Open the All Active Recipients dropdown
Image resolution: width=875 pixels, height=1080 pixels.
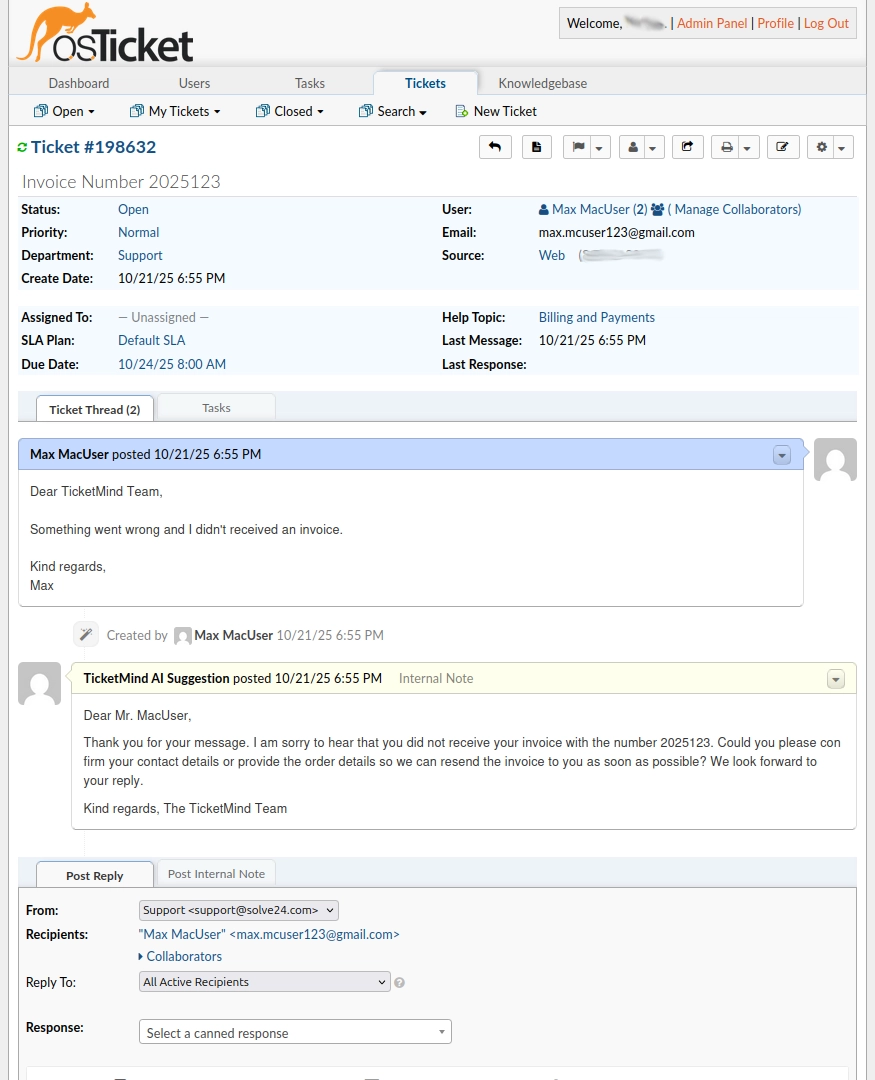pyautogui.click(x=264, y=982)
